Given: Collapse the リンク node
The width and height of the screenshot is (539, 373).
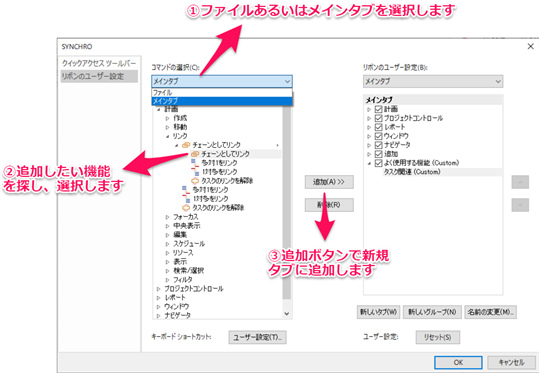Looking at the screenshot, I should pyautogui.click(x=167, y=136).
